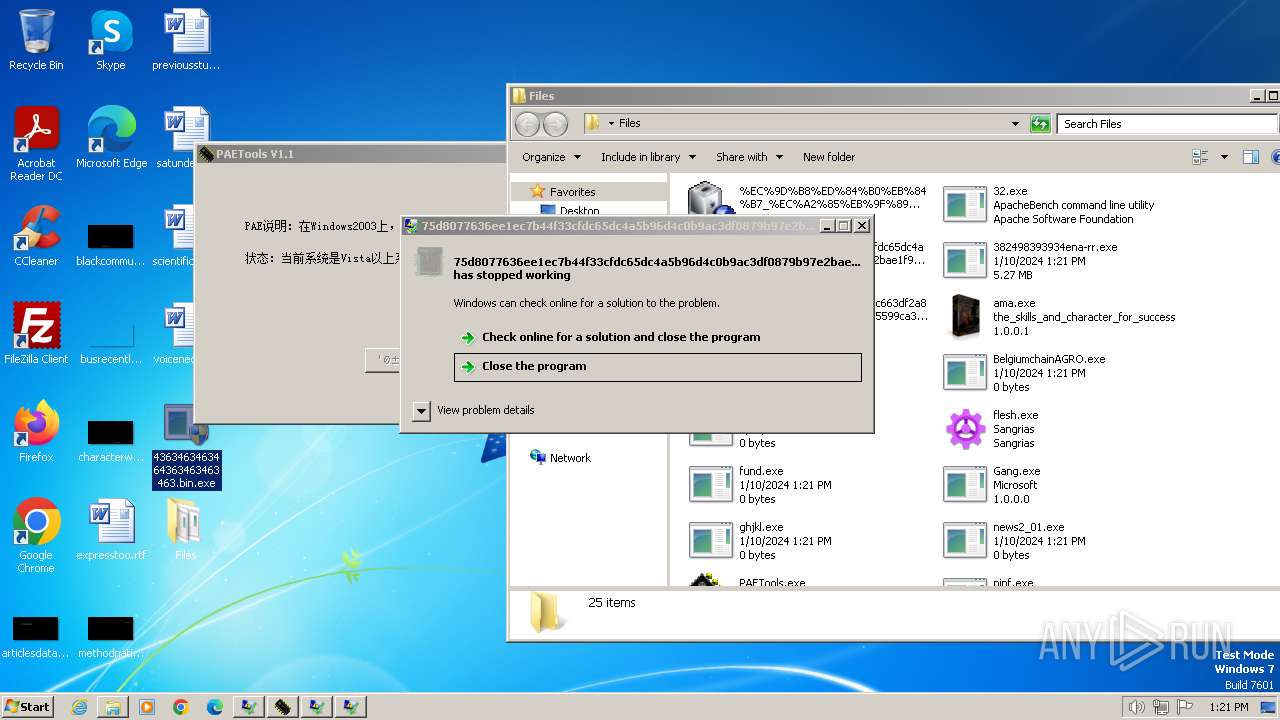This screenshot has height=720, width=1280.
Task: Launch Firefox desktop shortcut
Action: click(36, 432)
